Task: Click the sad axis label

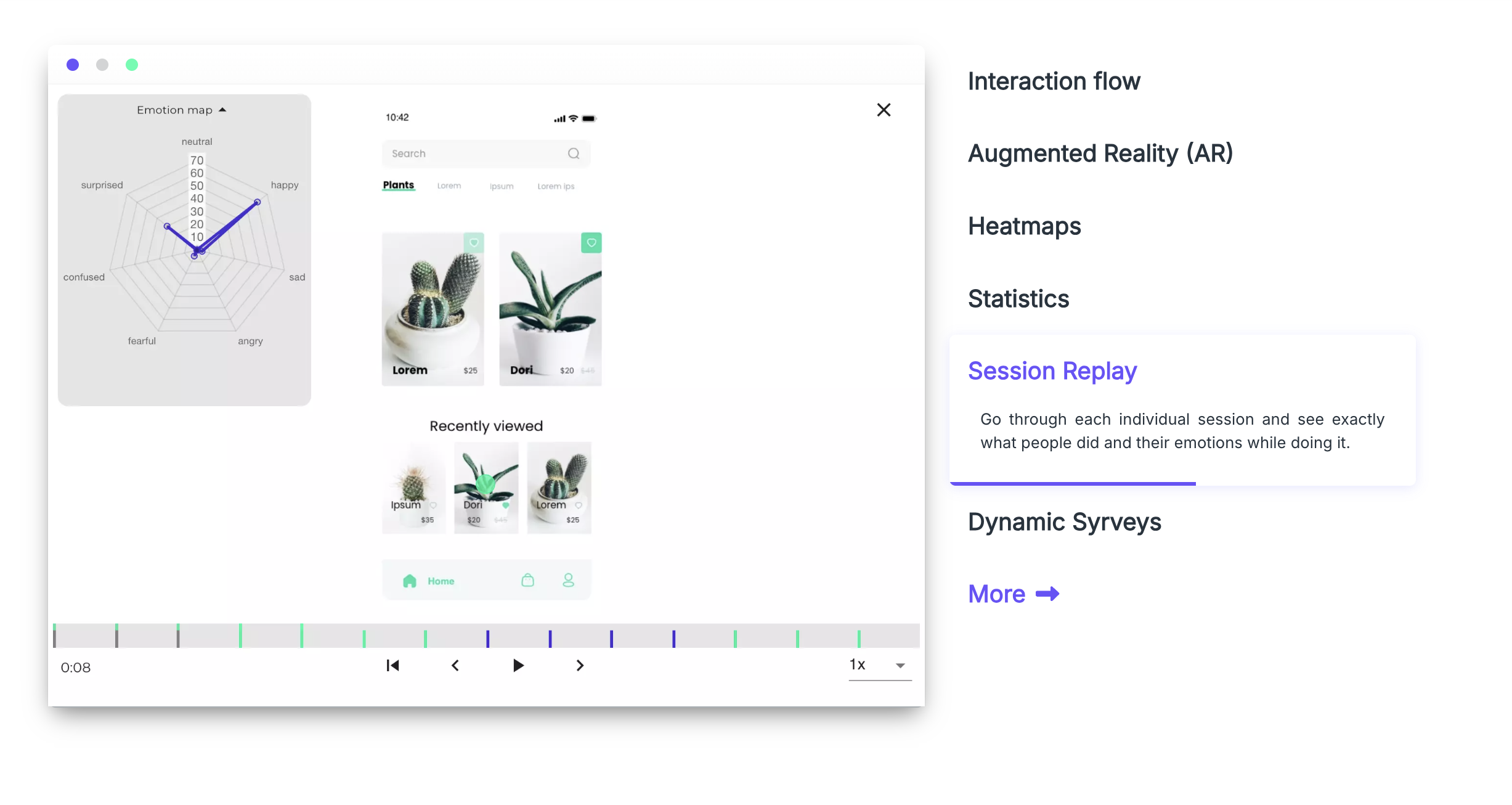Action: (x=297, y=277)
